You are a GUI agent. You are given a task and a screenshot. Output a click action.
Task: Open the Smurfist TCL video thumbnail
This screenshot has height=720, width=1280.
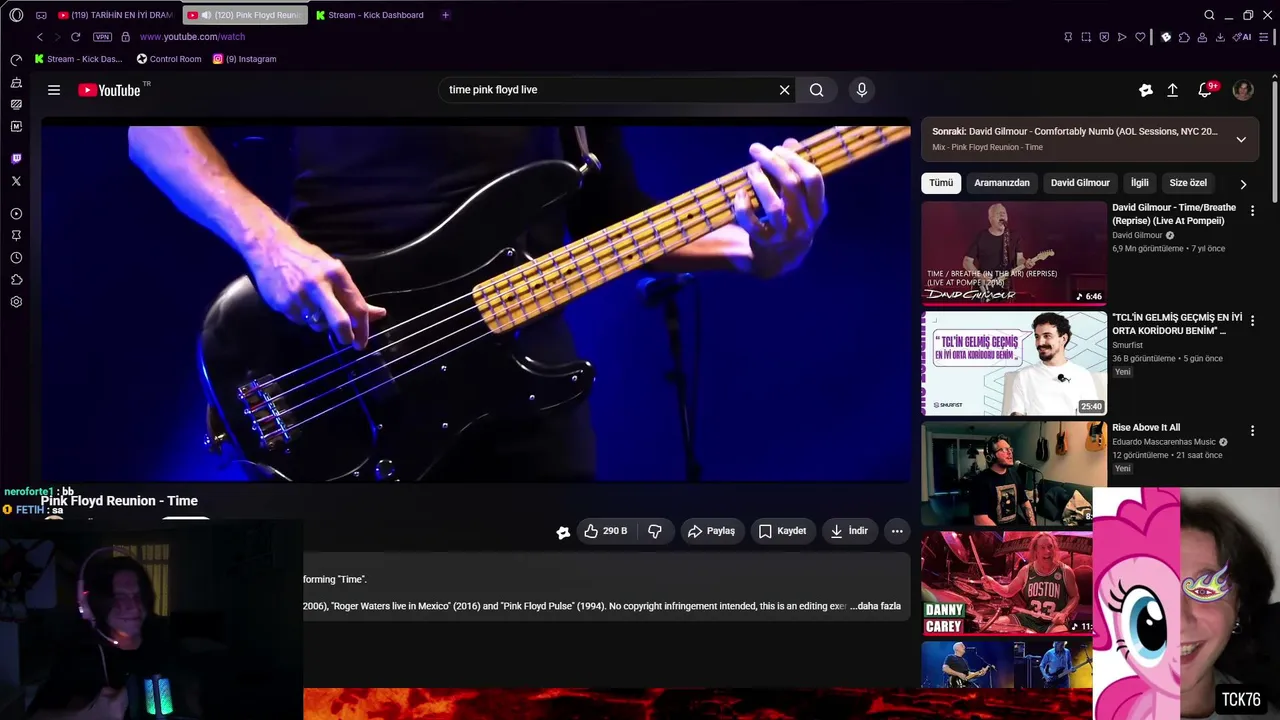[1014, 363]
